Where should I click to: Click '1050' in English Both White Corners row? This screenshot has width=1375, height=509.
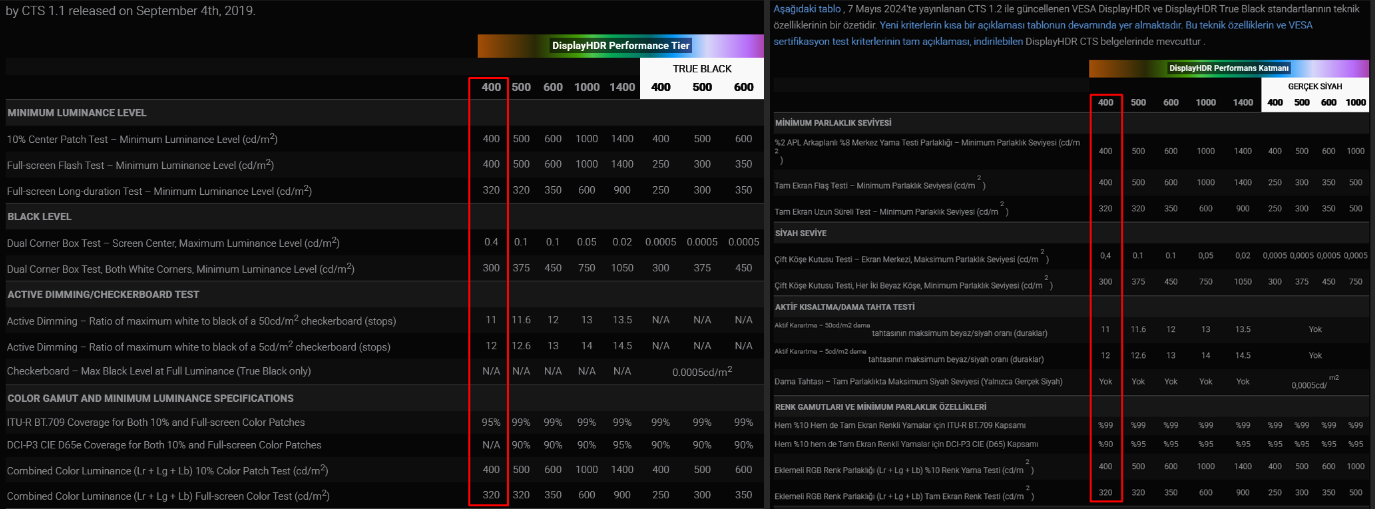pyautogui.click(x=622, y=268)
